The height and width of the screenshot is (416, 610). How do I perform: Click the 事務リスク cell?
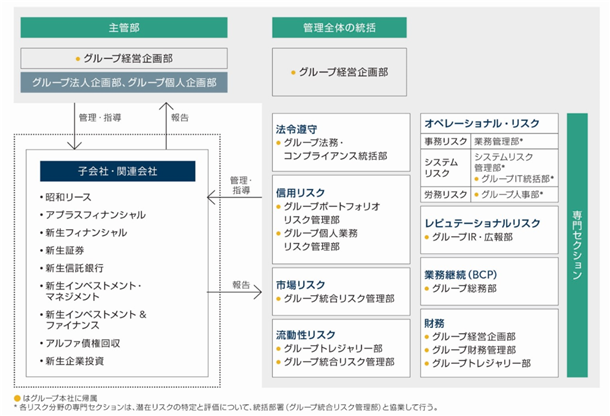tap(445, 141)
